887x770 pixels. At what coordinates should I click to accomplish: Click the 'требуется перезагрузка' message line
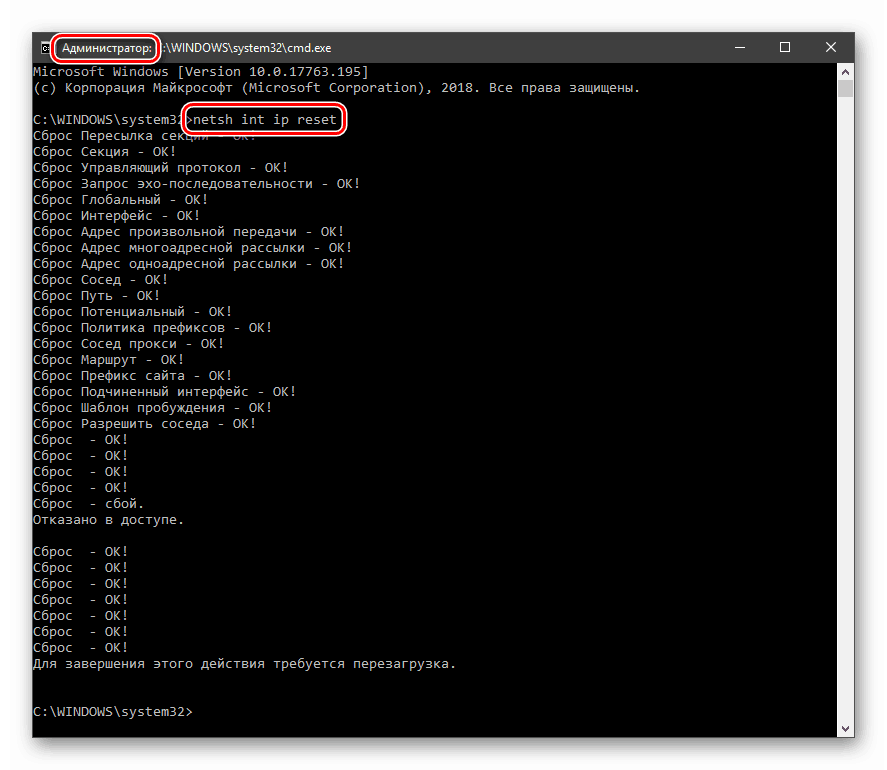pos(244,663)
